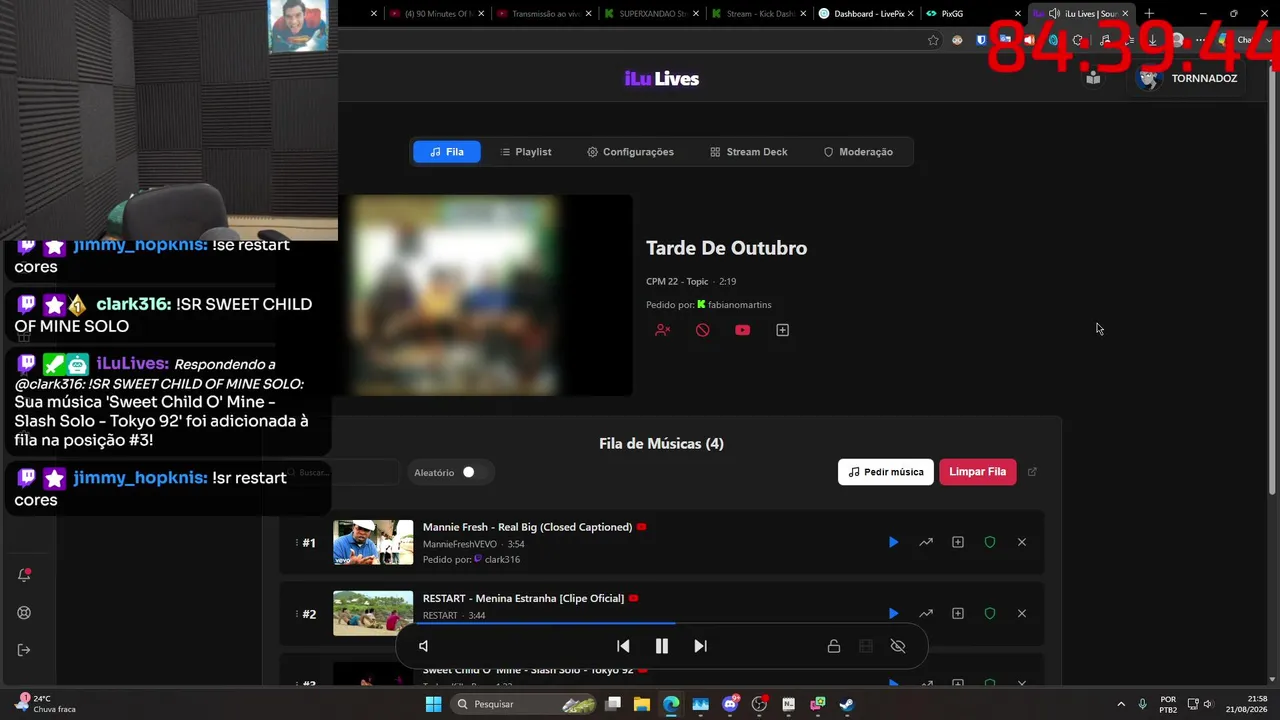Screen dimensions: 1280x720
Task: Click green shield icon on Mannie Fresh row
Action: click(x=990, y=542)
